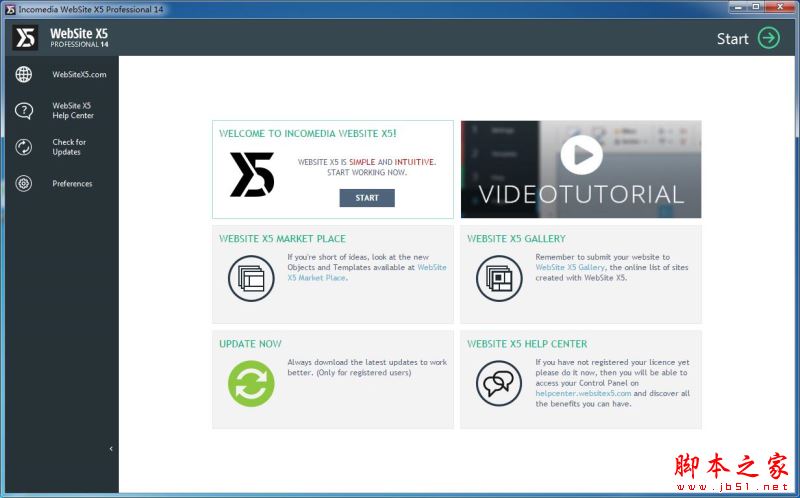Viewport: 800px width, 498px height.
Task: Select WebSite X5 Help Center sidebar item
Action: pos(73,110)
